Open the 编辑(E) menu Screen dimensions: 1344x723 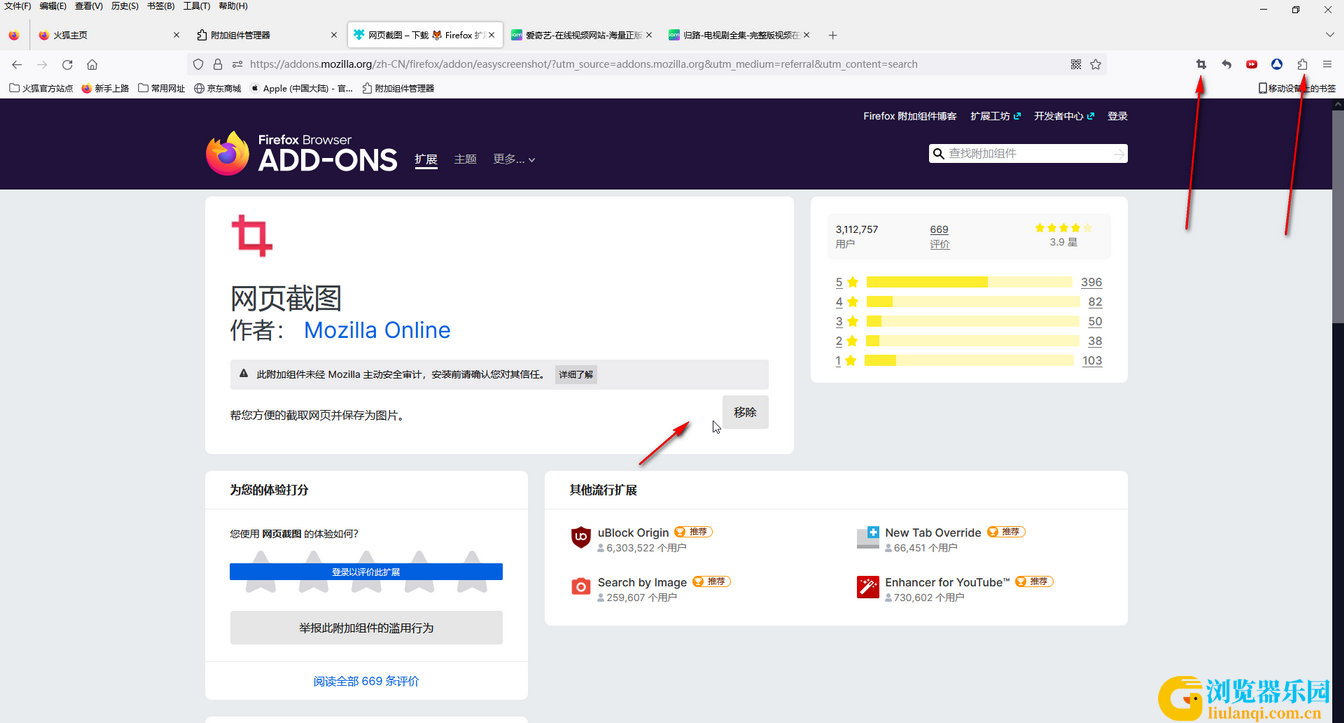click(x=53, y=6)
